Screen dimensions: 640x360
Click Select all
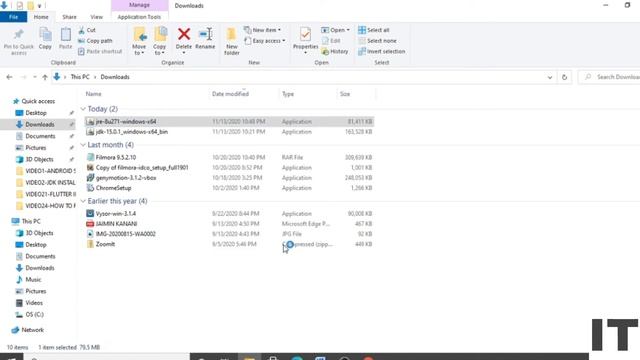point(373,30)
